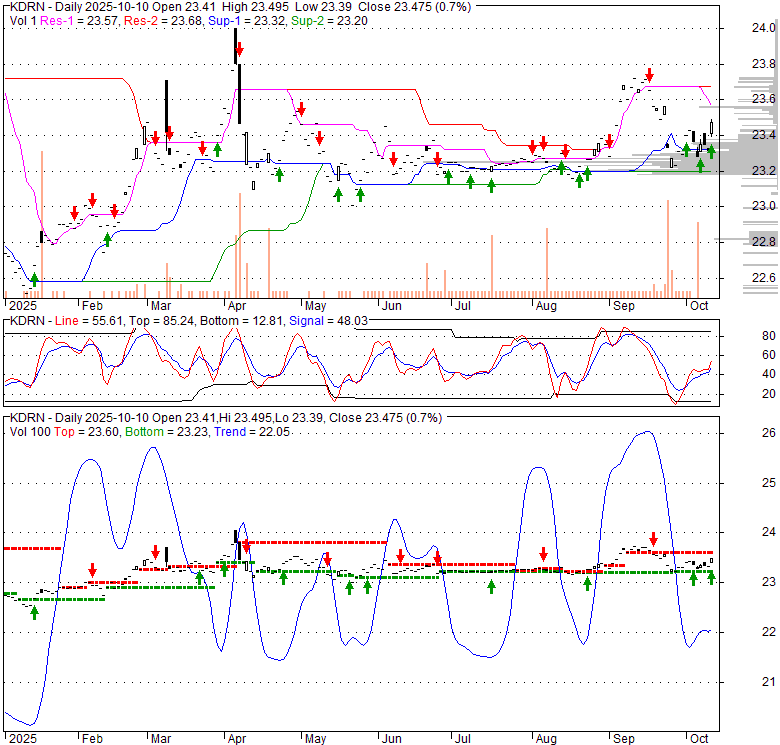780x745 pixels.
Task: Click the 26 value label on the bottom panel axis
Action: pyautogui.click(x=769, y=433)
